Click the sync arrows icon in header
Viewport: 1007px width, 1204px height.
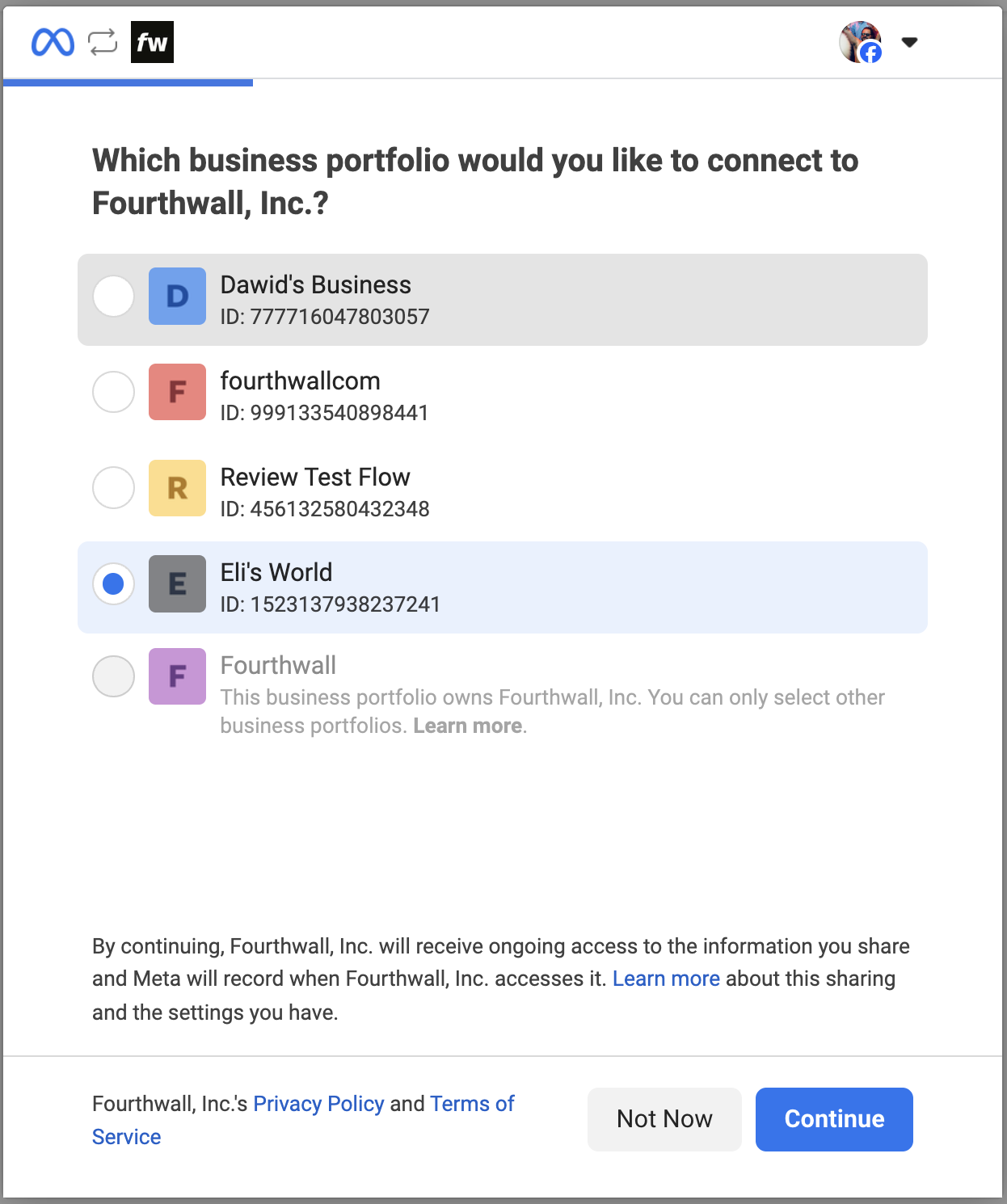click(x=103, y=42)
